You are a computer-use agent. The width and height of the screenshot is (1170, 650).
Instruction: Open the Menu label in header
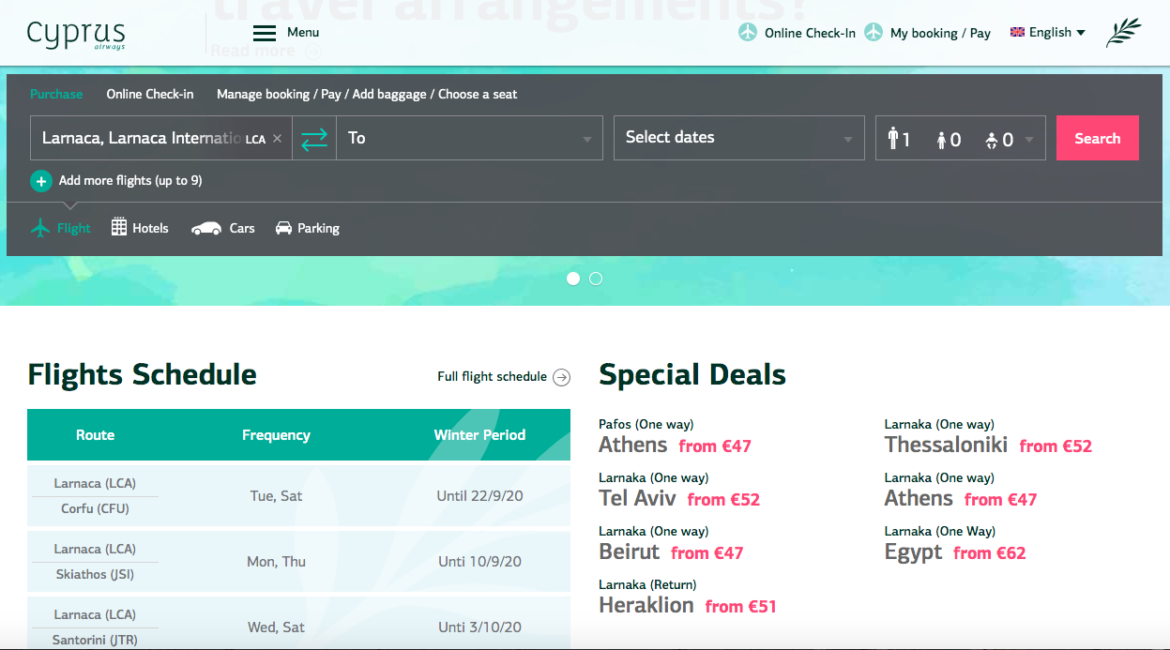pyautogui.click(x=303, y=32)
